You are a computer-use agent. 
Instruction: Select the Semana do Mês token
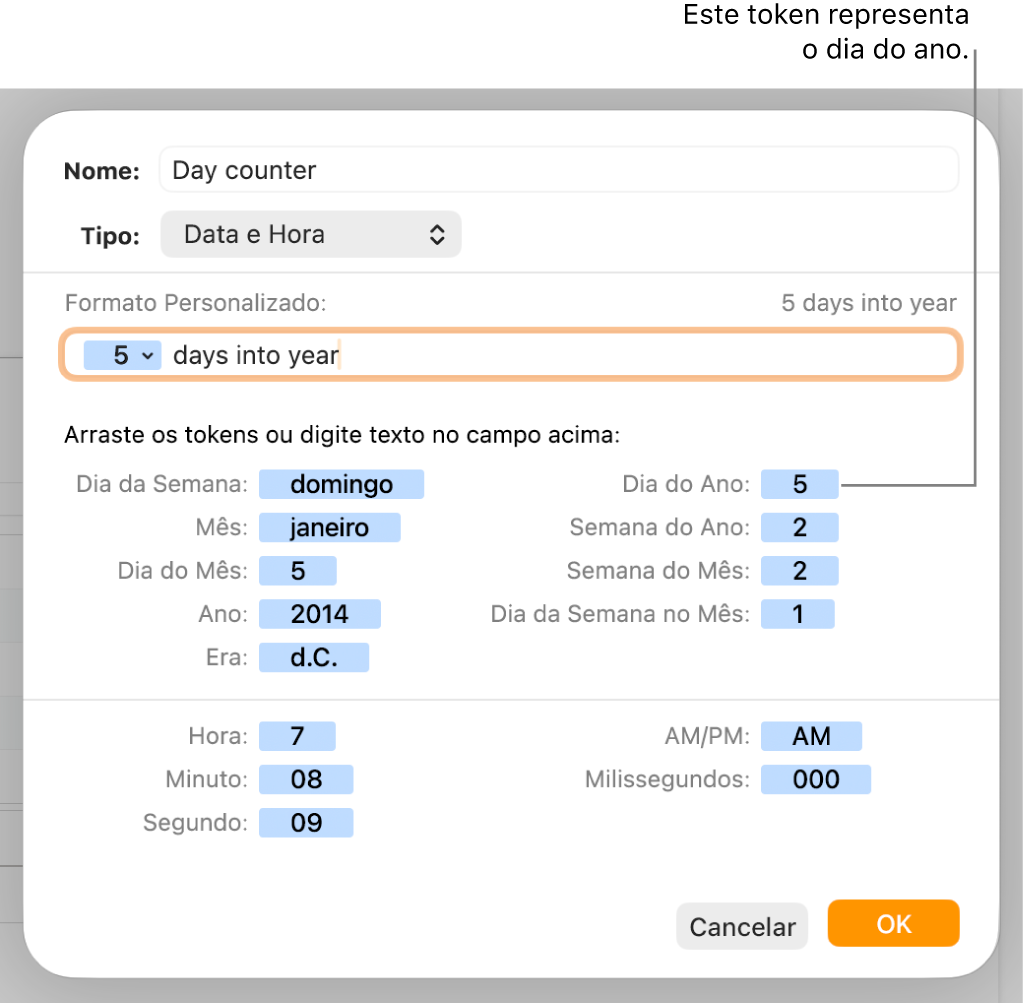click(799, 571)
